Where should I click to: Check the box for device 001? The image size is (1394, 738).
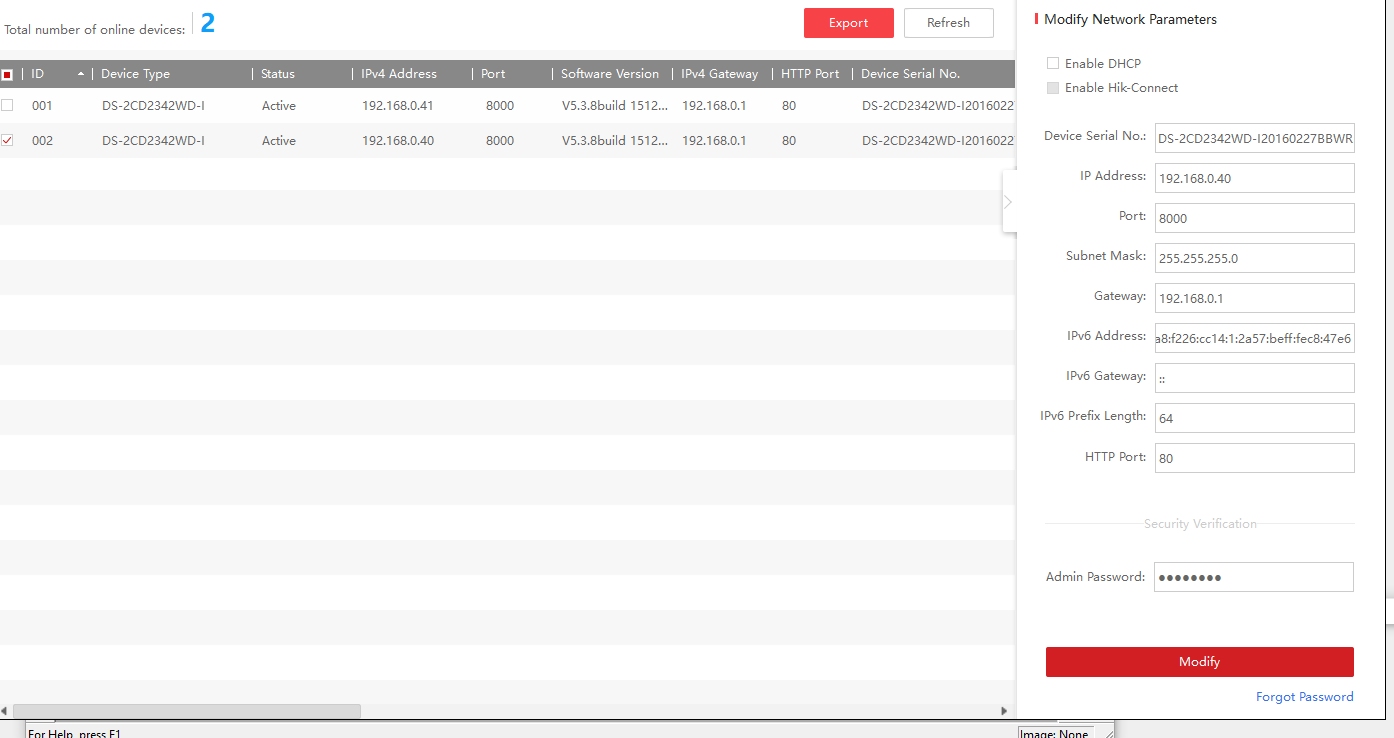[x=7, y=105]
